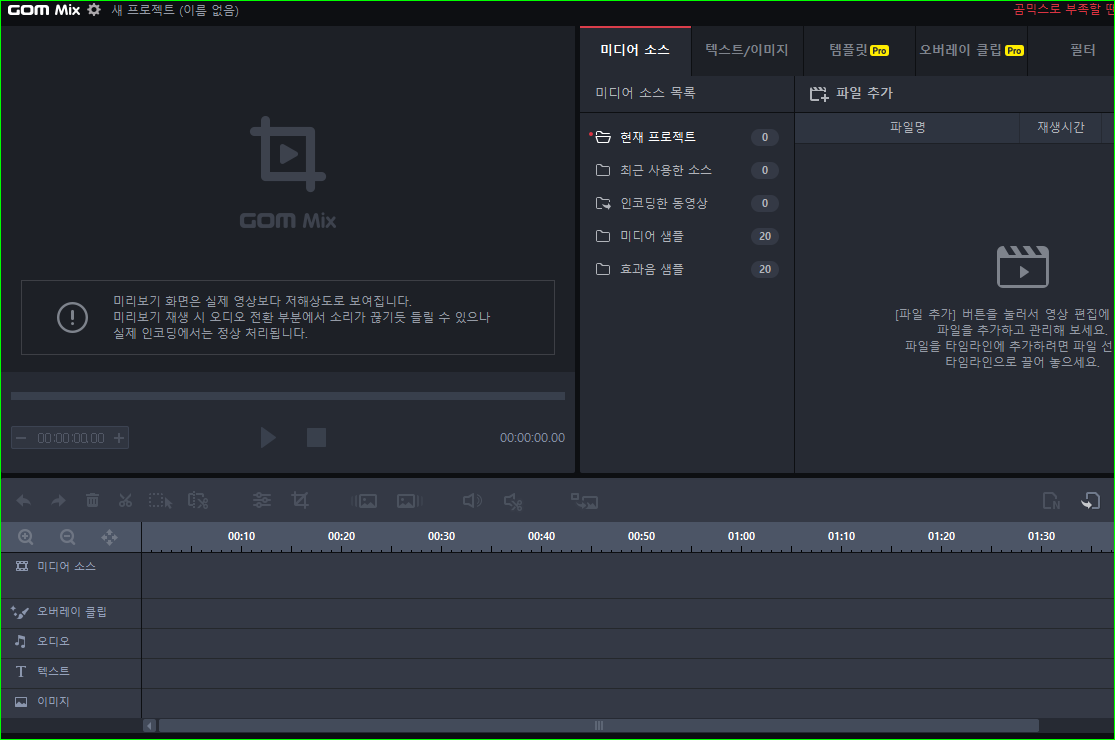The image size is (1115, 740).
Task: Switch to the 텍스트/이미지 tab
Action: [x=747, y=50]
